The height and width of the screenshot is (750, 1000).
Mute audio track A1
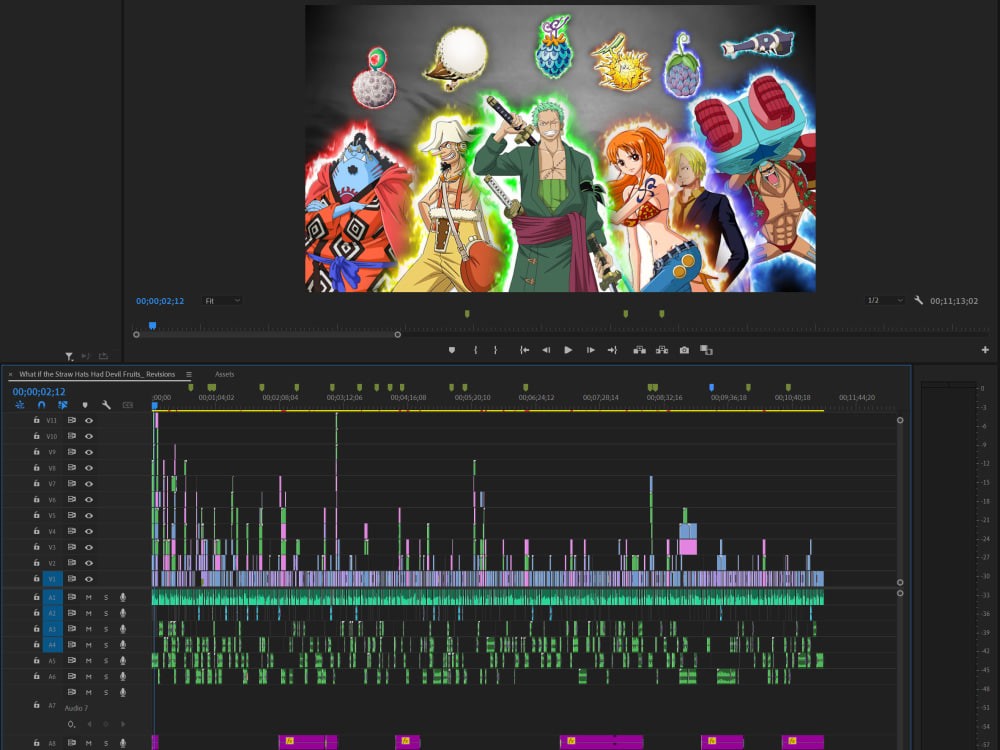(x=88, y=595)
